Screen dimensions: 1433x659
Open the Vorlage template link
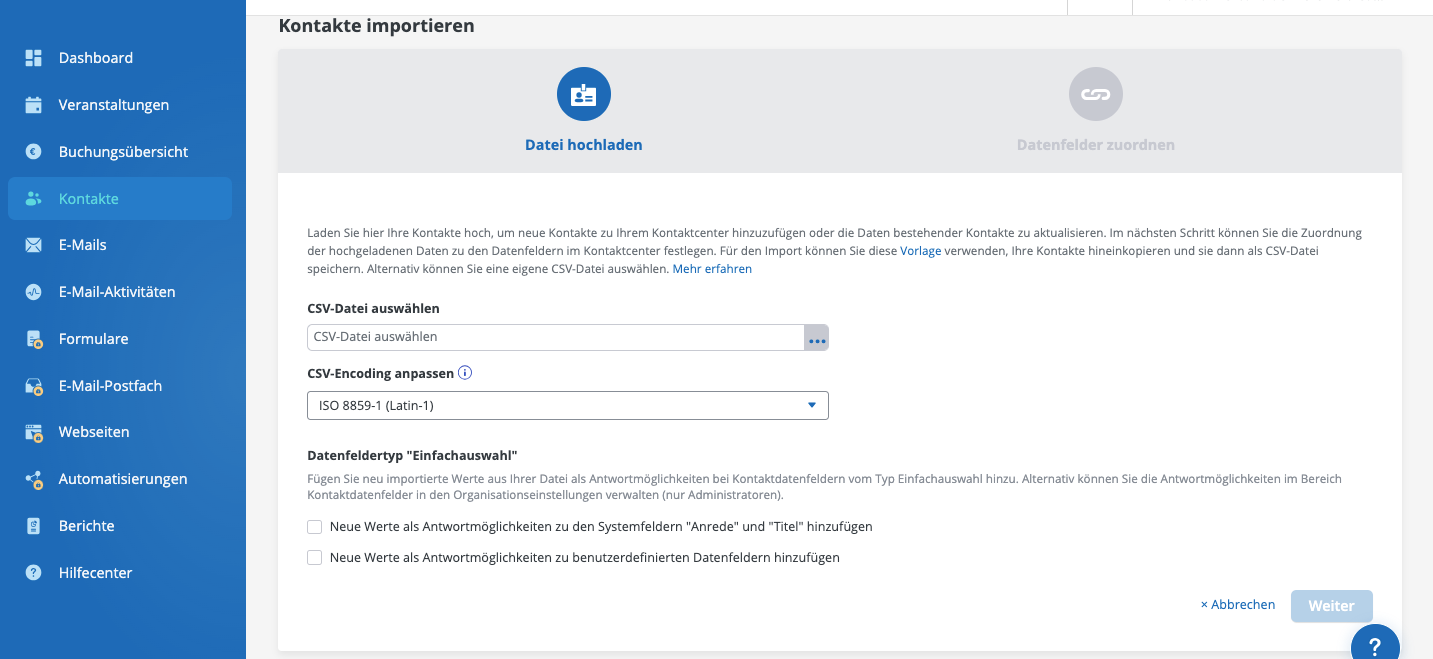point(920,251)
